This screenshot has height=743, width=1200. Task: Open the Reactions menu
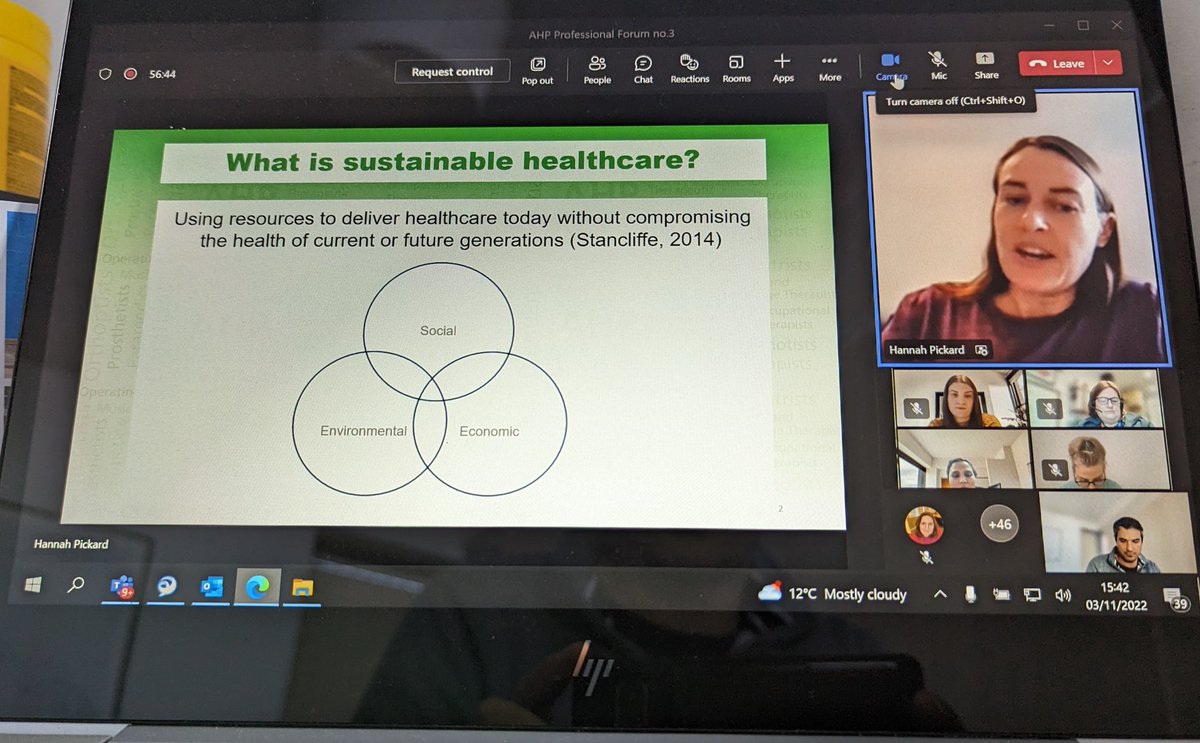pyautogui.click(x=689, y=69)
